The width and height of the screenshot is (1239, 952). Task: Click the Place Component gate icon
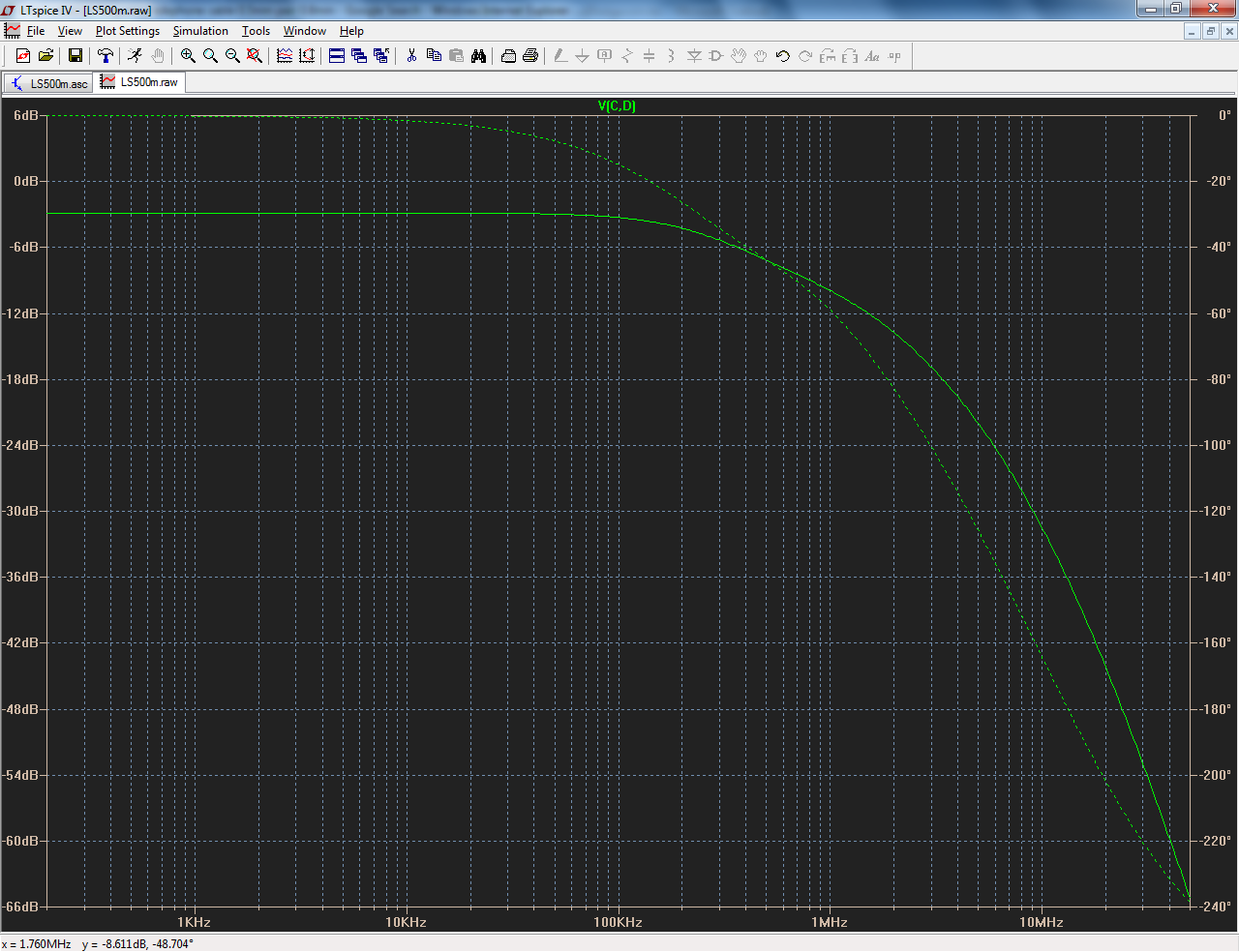click(716, 56)
